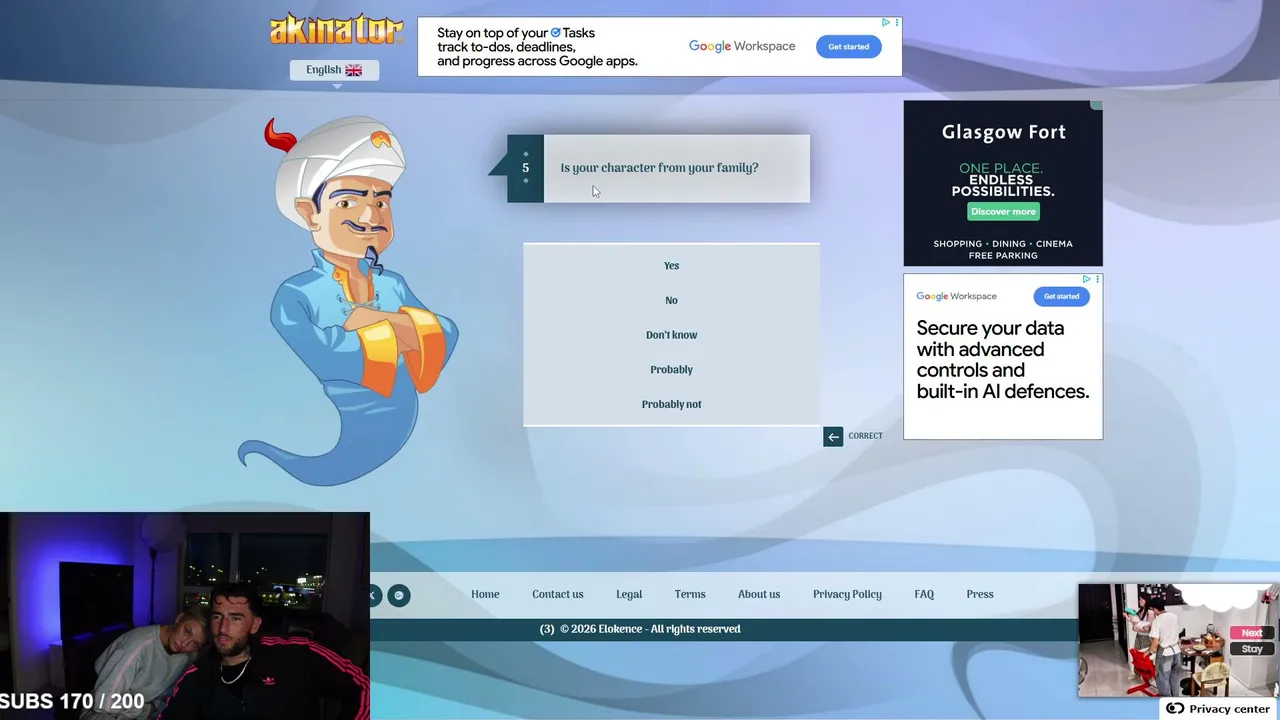Select the Probably answer
This screenshot has height=720, width=1280.
(x=671, y=370)
